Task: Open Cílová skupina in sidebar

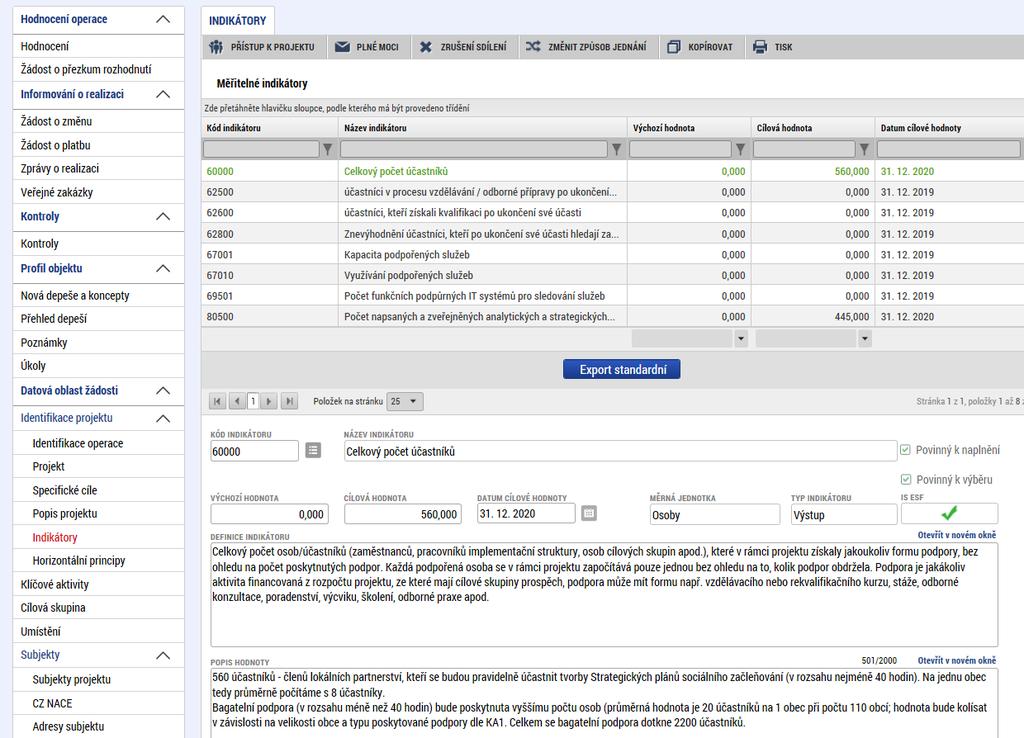Action: [53, 608]
